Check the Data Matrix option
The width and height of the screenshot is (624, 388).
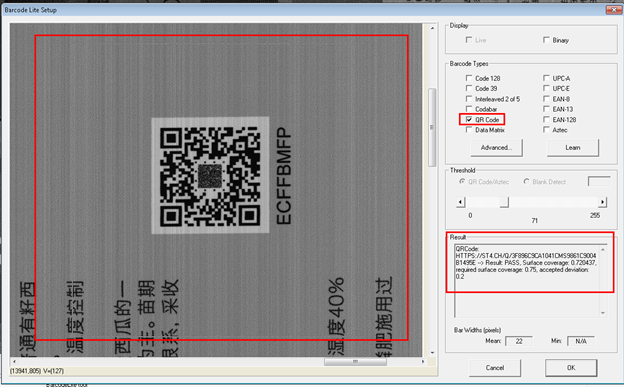click(469, 130)
